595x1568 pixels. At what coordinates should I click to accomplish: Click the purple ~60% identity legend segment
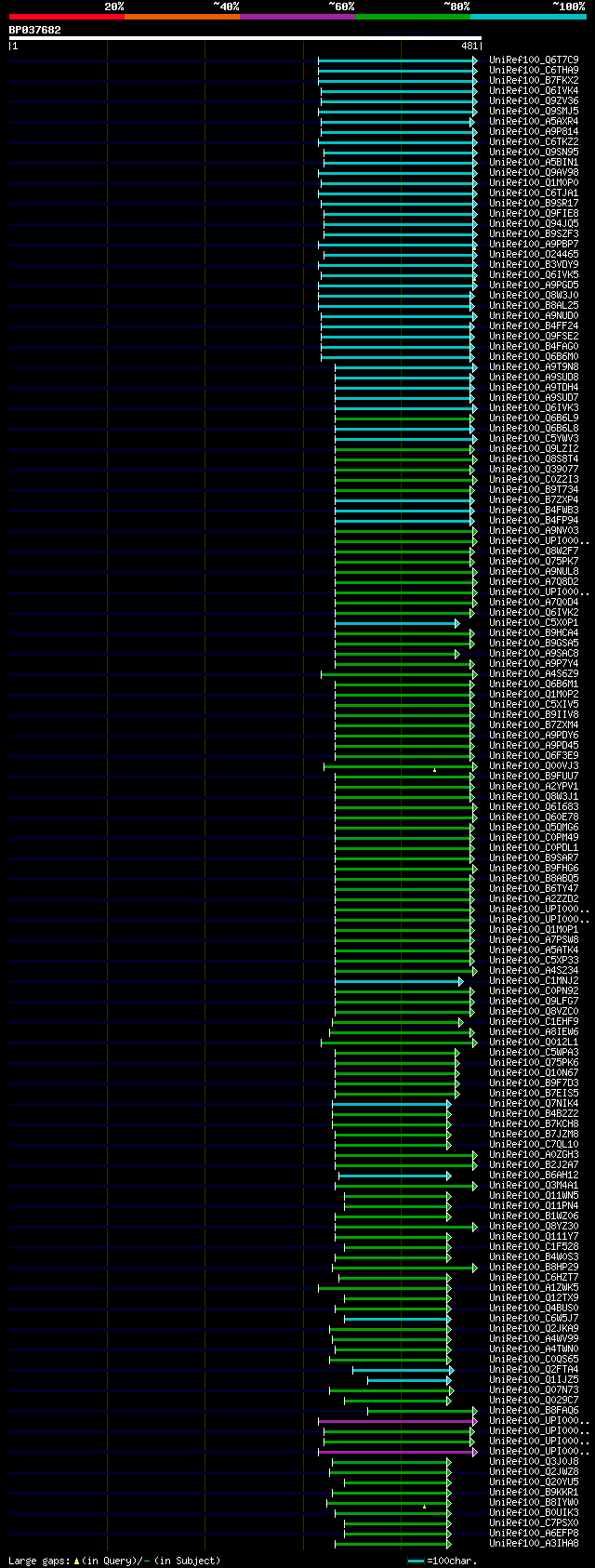point(297,17)
